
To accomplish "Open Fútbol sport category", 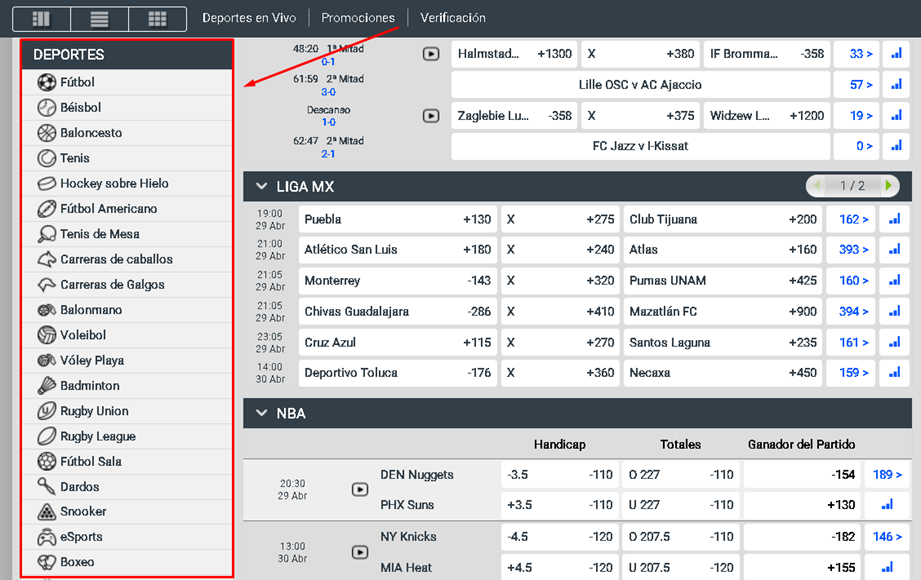I will 127,82.
